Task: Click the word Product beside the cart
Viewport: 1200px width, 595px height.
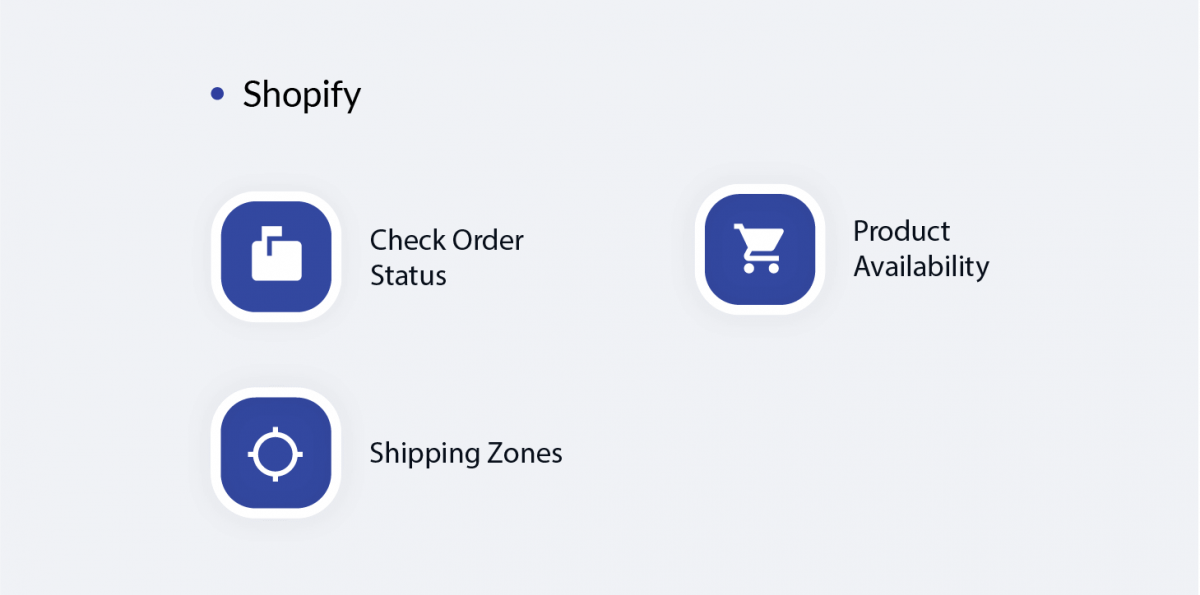Action: pos(902,231)
